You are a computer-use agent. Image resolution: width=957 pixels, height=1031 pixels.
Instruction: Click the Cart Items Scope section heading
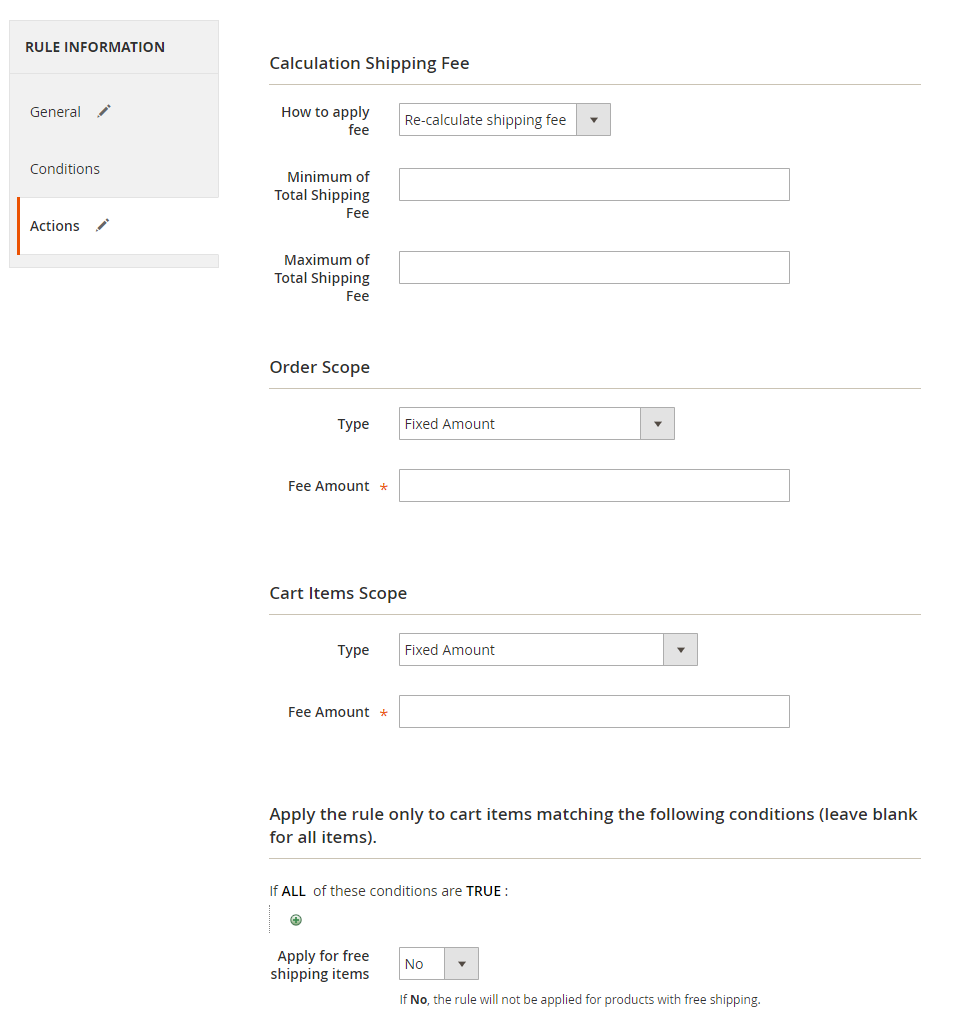[338, 593]
